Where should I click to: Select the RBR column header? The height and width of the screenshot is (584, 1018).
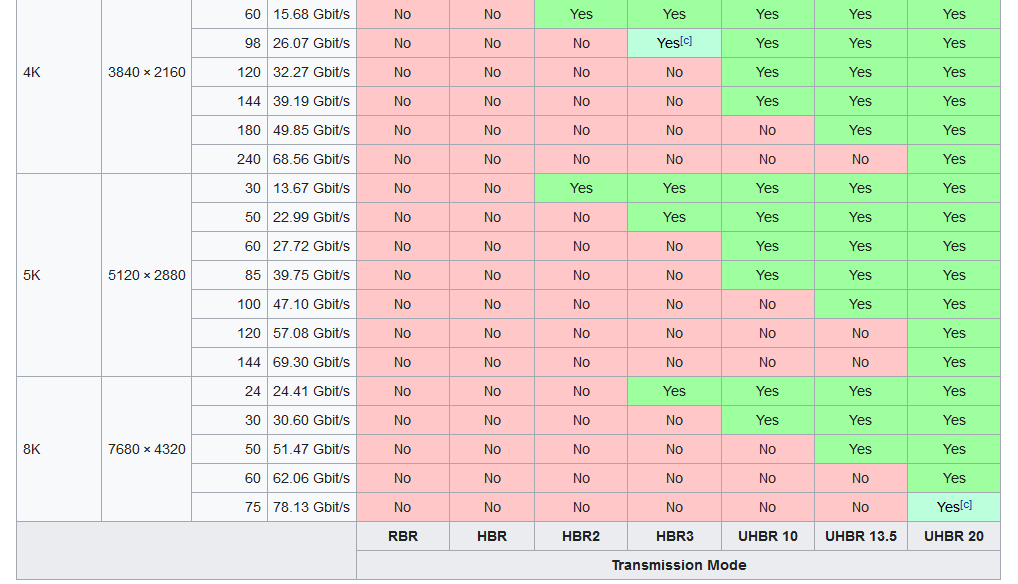403,537
